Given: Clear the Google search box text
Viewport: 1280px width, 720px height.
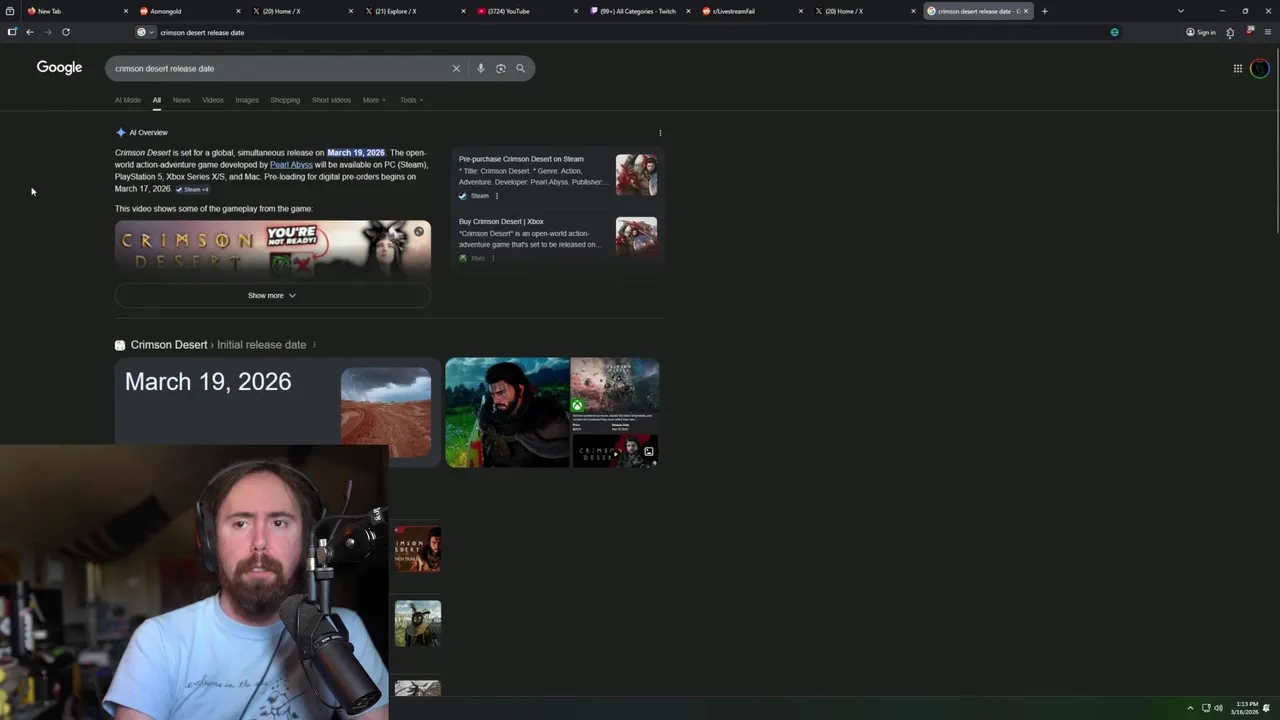Looking at the screenshot, I should (x=456, y=69).
